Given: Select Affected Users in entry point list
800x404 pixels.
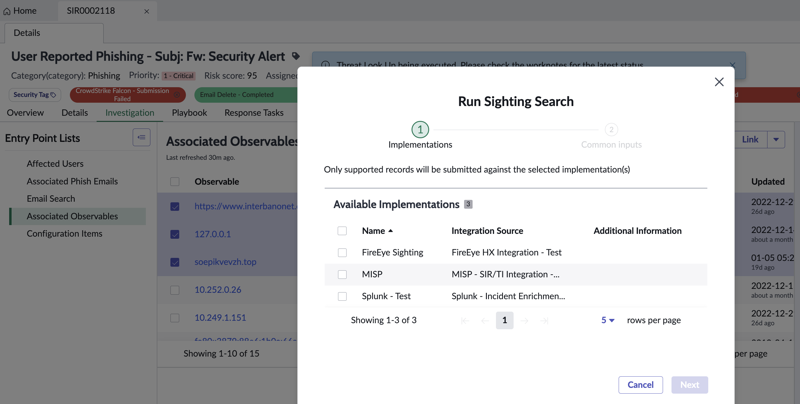Looking at the screenshot, I should point(55,164).
